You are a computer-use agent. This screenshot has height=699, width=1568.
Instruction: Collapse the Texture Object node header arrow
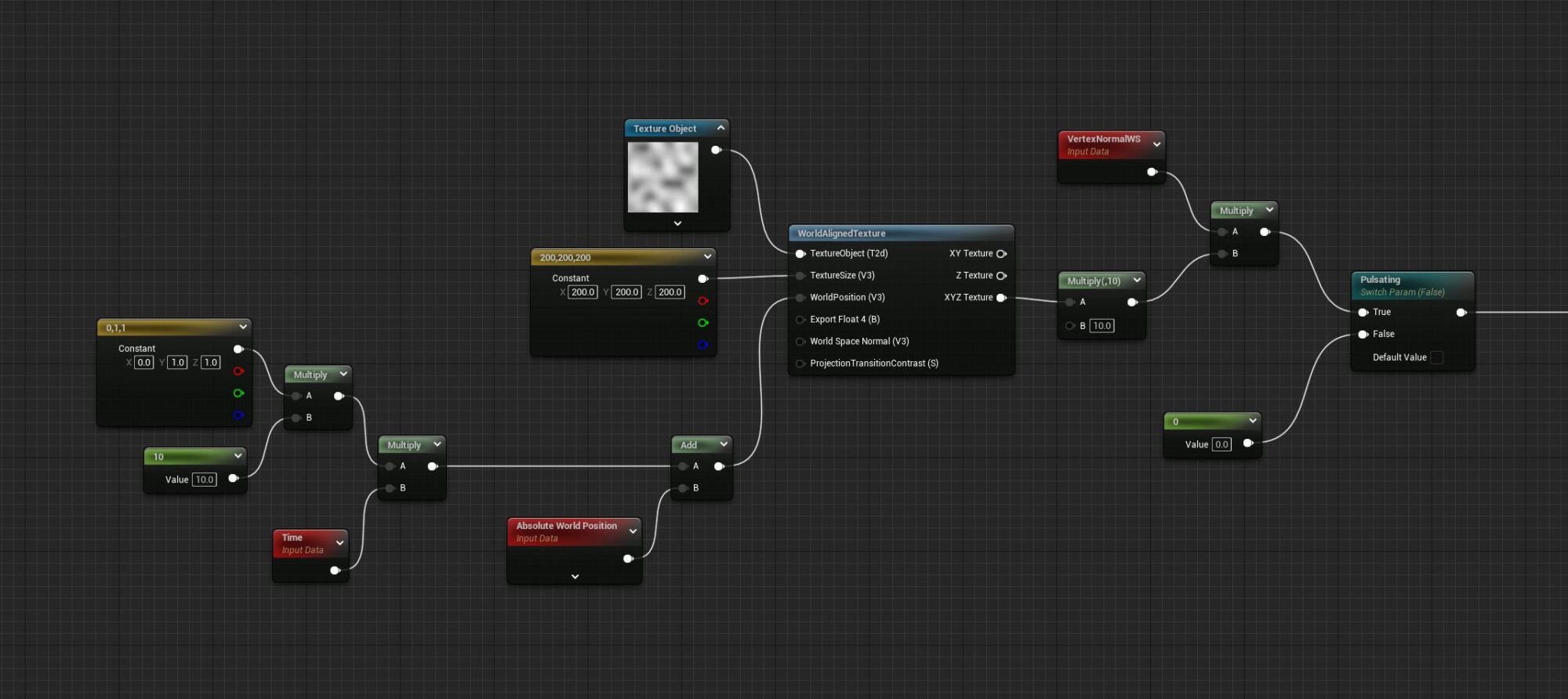tap(720, 128)
